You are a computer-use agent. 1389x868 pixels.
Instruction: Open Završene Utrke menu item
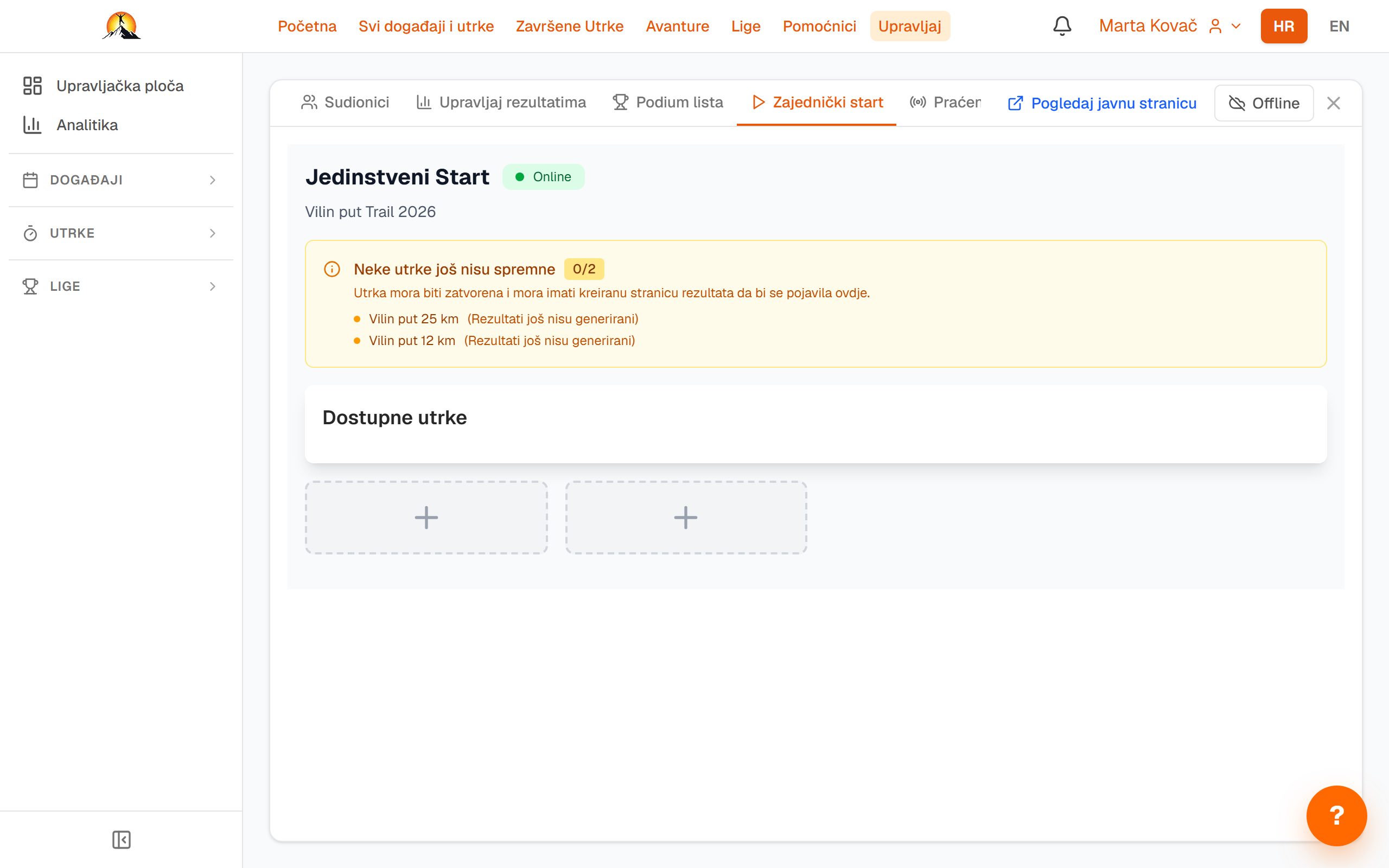pos(569,27)
